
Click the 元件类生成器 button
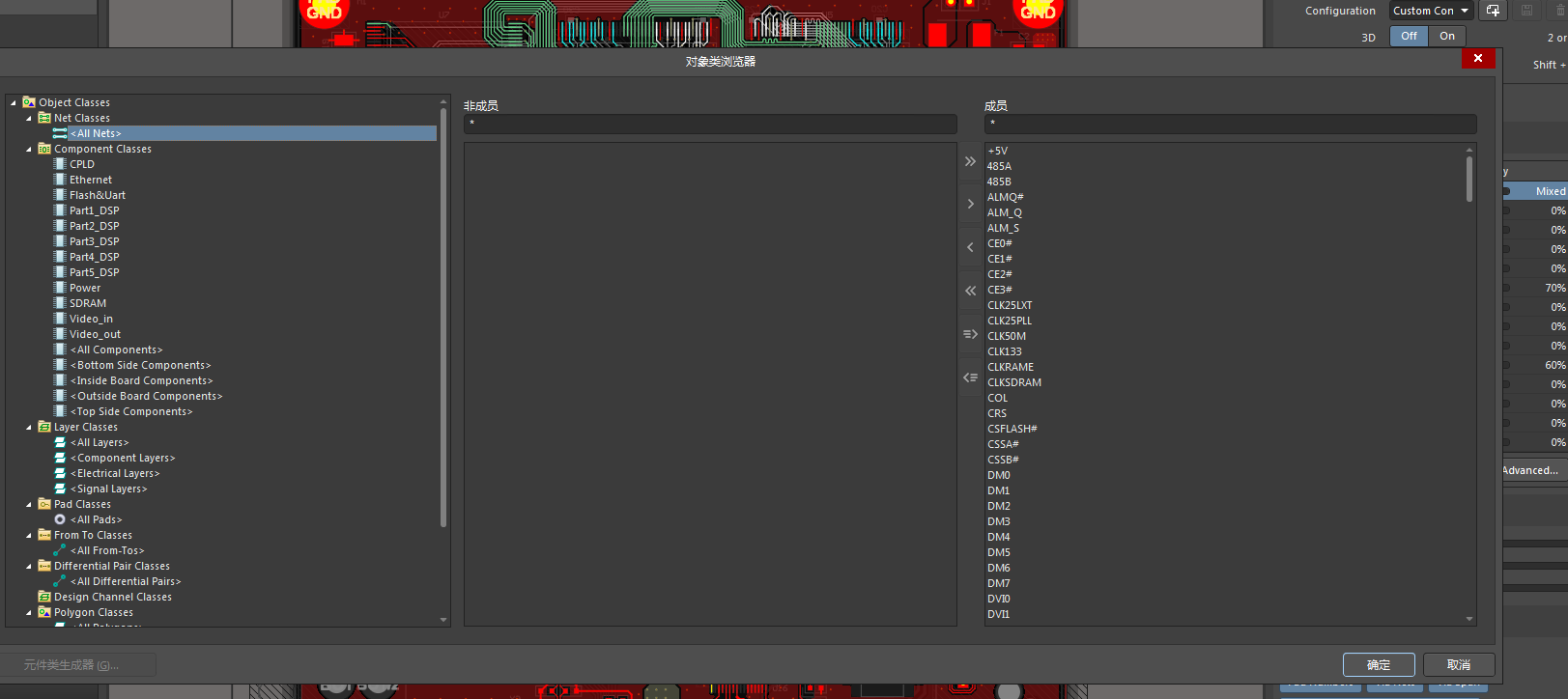click(x=78, y=664)
